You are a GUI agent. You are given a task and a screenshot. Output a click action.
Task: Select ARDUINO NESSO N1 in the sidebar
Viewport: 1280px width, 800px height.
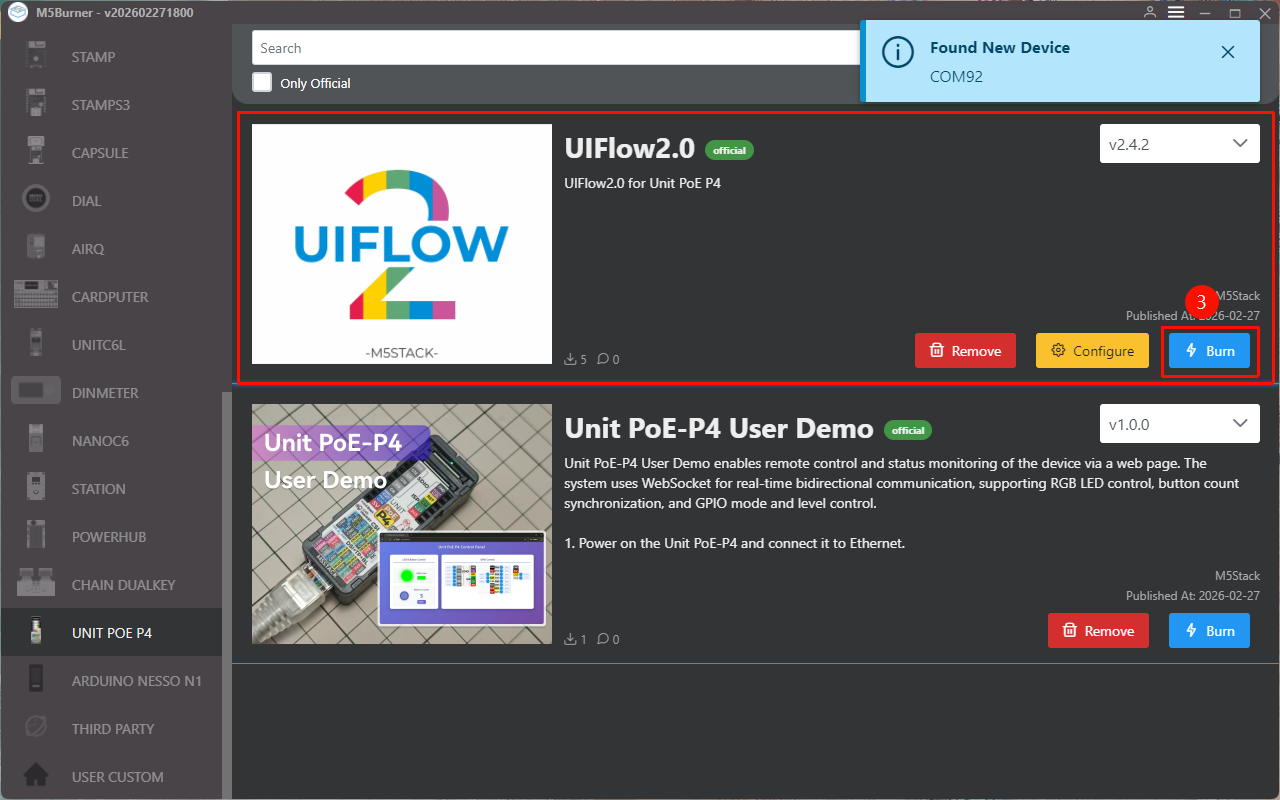[136, 681]
